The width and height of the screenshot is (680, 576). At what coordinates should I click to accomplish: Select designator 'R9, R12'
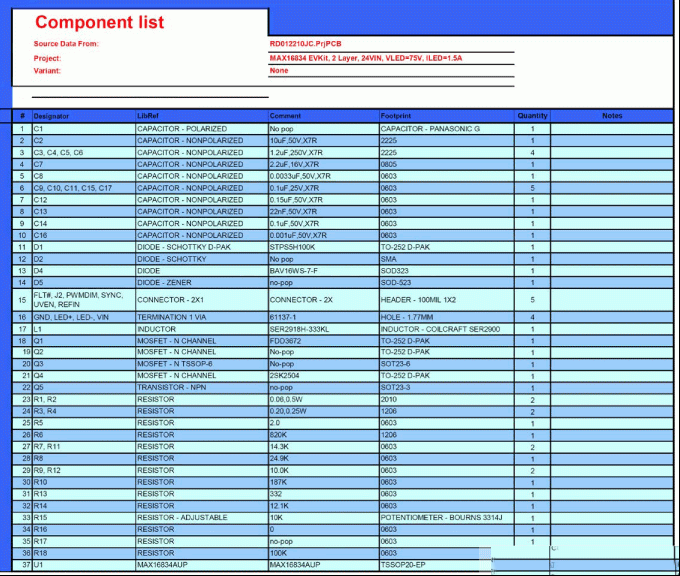point(84,471)
